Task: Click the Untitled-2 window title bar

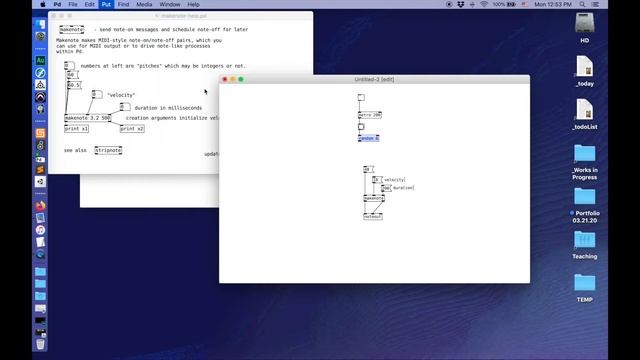Action: coord(374,79)
